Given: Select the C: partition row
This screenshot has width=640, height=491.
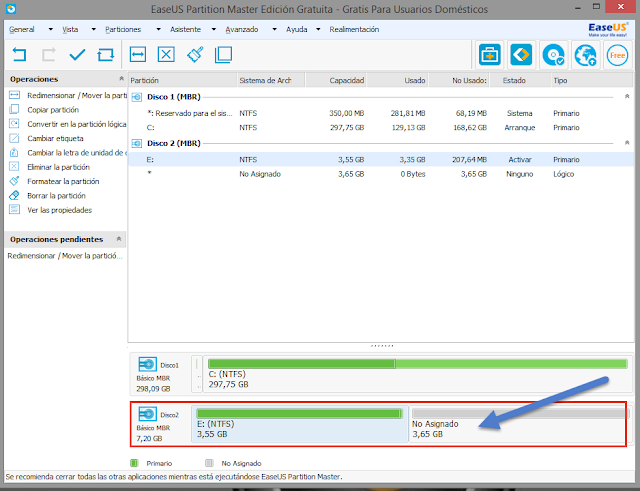Looking at the screenshot, I should tap(381, 128).
